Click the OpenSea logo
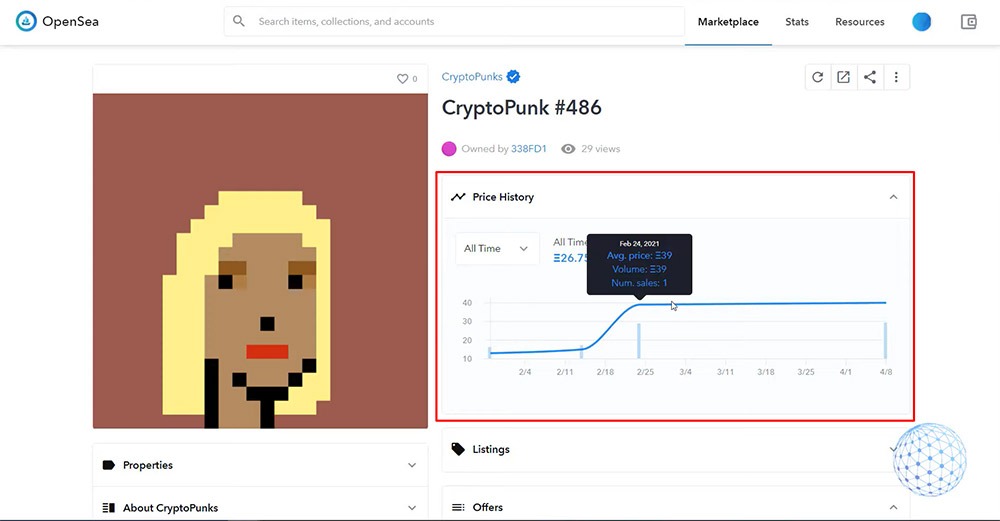 57,21
